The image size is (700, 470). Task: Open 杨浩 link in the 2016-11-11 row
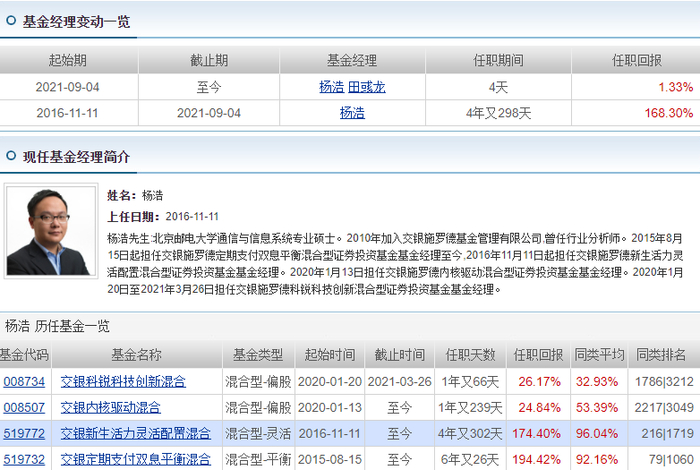pyautogui.click(x=352, y=113)
